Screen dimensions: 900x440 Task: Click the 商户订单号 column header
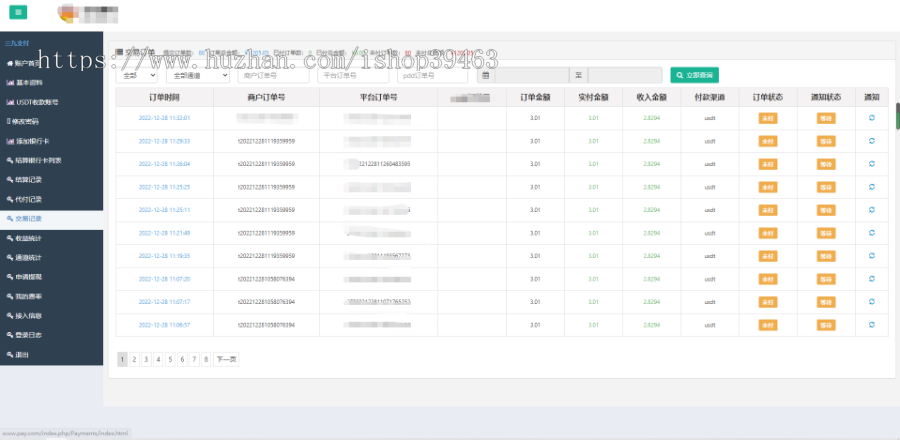(x=266, y=97)
